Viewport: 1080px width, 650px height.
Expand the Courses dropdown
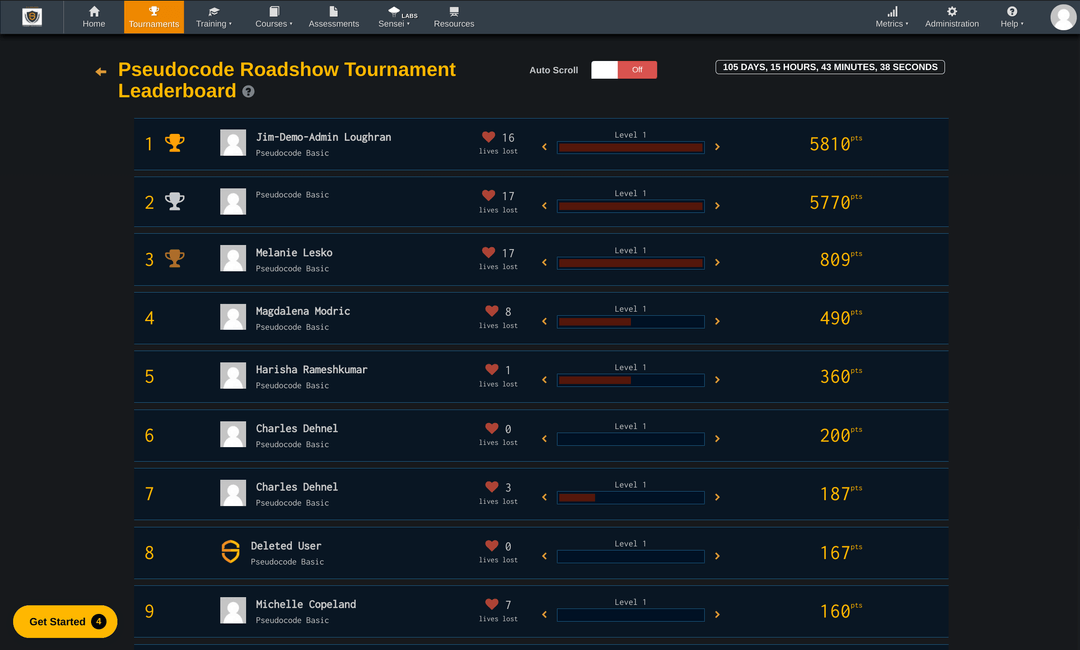272,16
